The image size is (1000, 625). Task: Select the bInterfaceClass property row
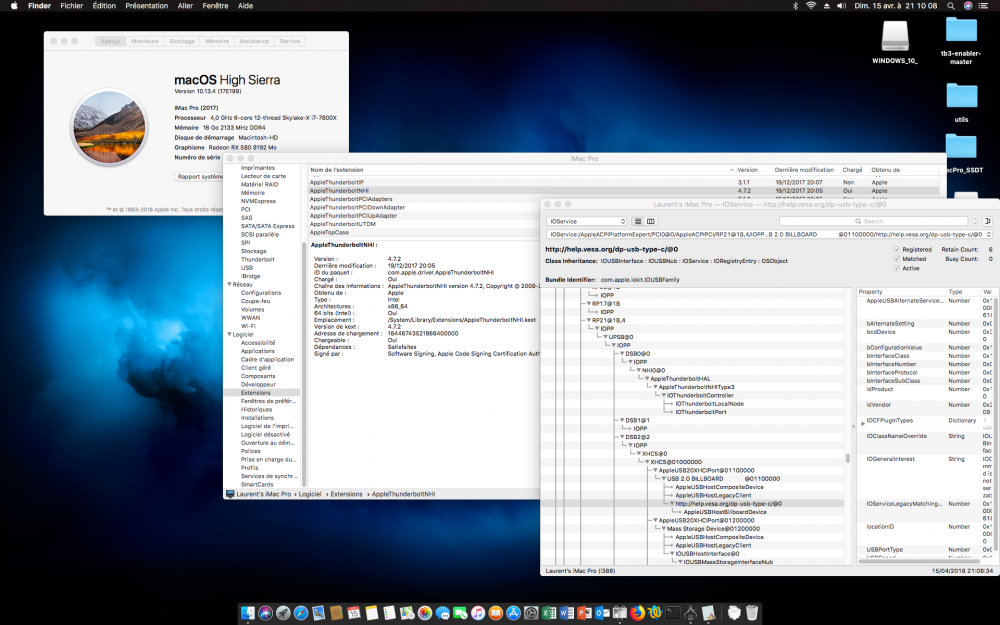tap(923, 356)
